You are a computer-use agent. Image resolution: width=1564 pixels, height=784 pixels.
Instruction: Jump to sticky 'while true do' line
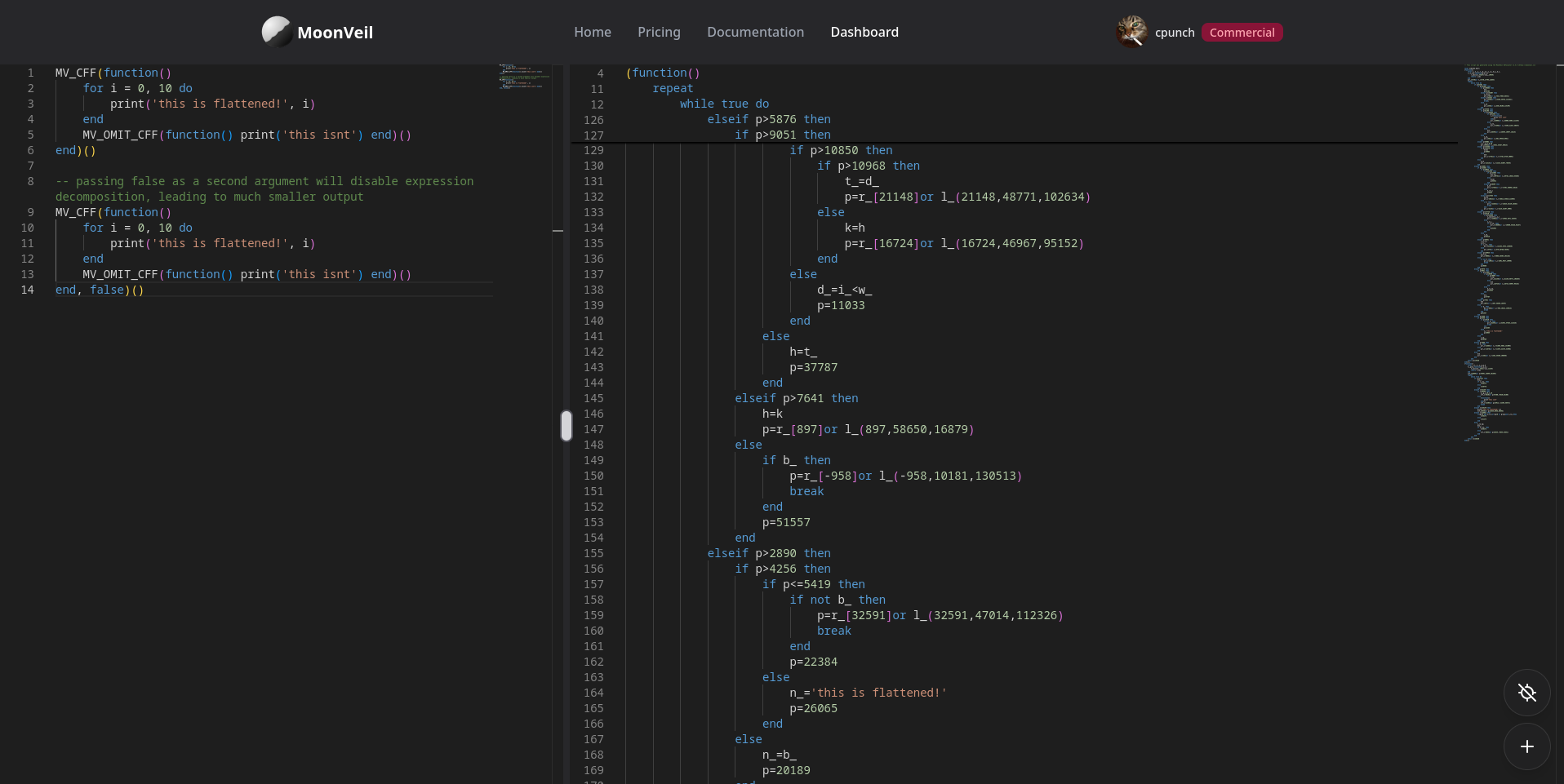[724, 104]
